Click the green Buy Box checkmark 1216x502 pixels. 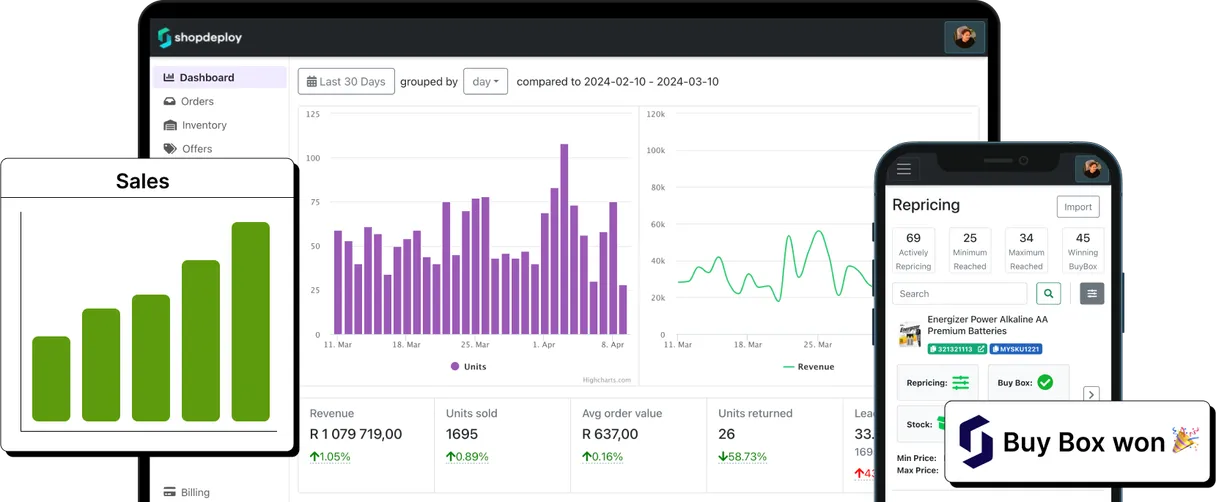coord(1045,382)
